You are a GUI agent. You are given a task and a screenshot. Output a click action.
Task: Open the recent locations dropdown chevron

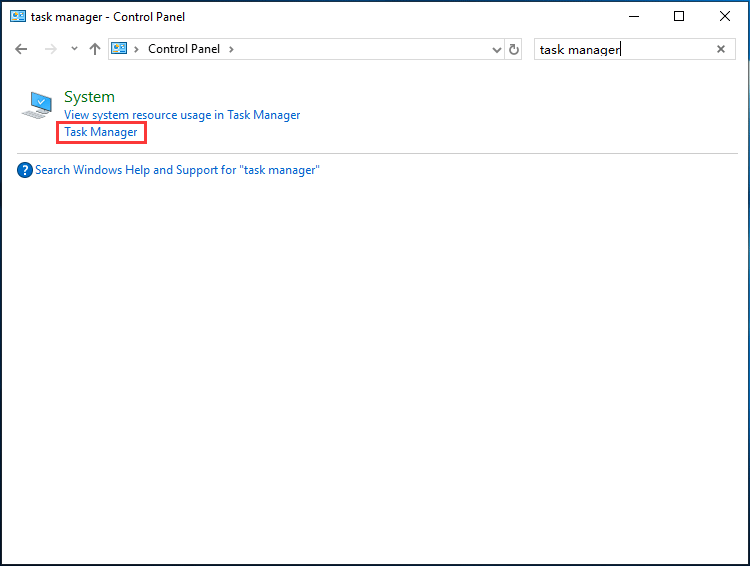74,48
